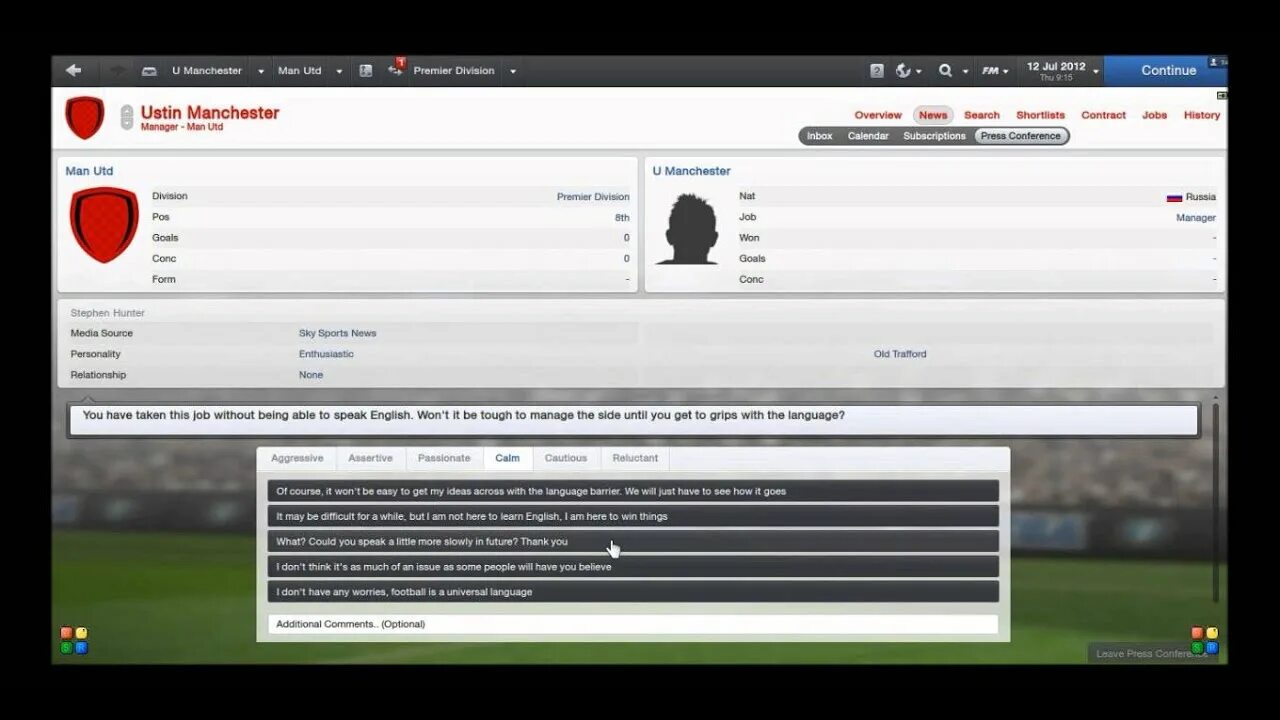This screenshot has width=1280, height=720.
Task: Click the Russia nationality flag
Action: click(1174, 197)
